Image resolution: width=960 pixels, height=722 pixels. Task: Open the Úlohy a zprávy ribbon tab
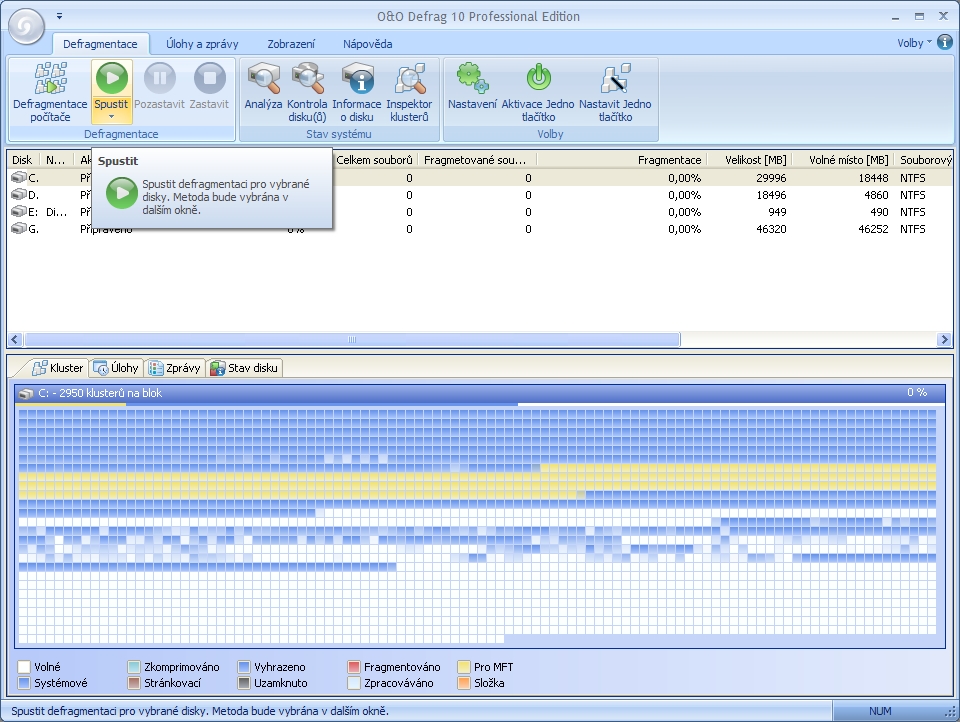pos(202,44)
